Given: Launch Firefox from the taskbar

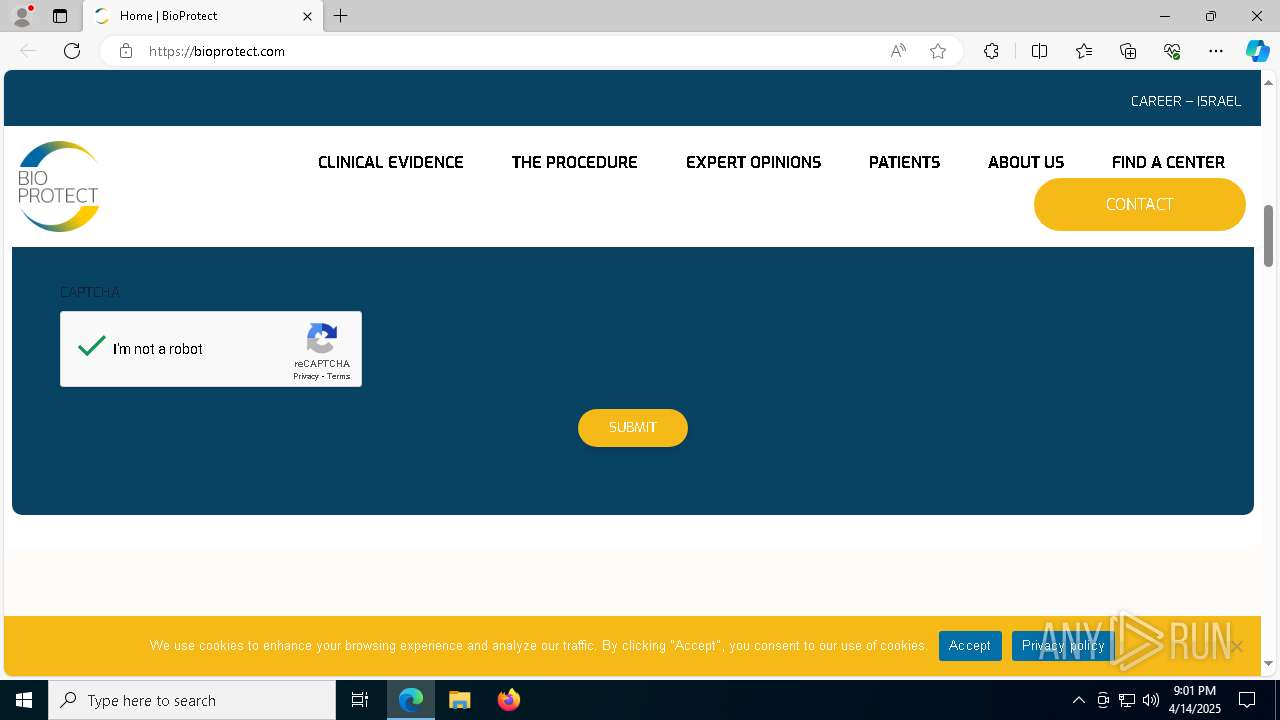Looking at the screenshot, I should [509, 700].
